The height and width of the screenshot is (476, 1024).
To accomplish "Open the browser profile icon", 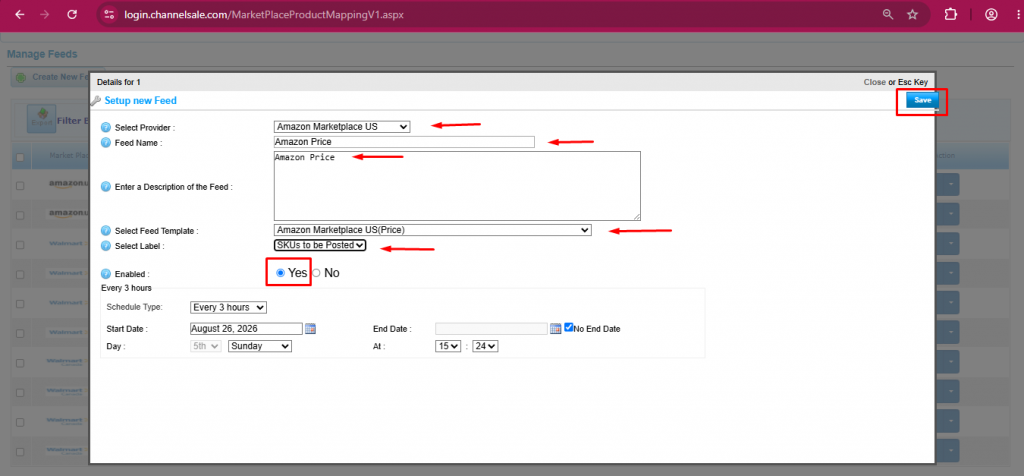I will (x=991, y=14).
